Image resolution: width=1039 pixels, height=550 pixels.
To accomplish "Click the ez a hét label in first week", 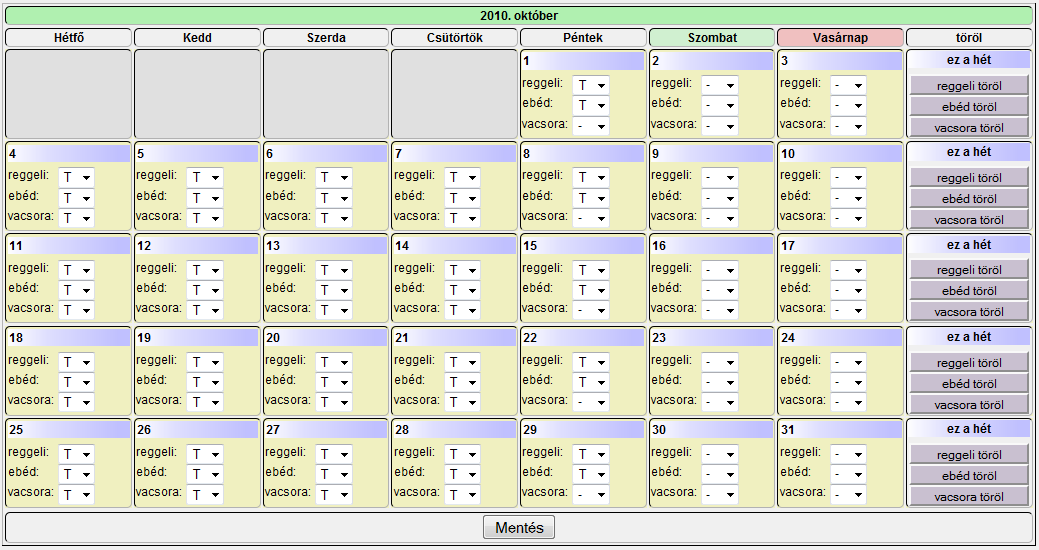I will point(969,60).
